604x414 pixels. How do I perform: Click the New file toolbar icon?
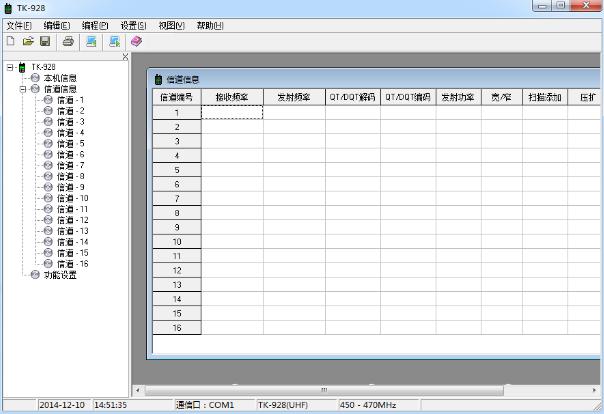tap(11, 41)
